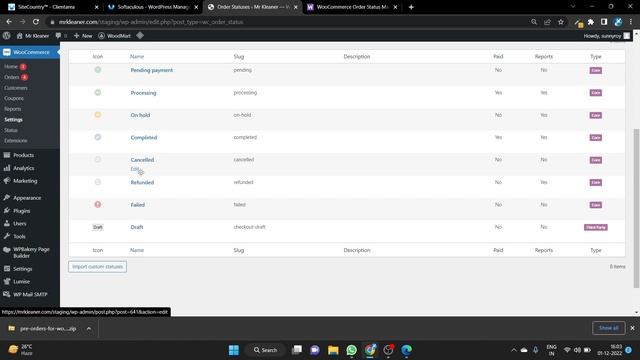Screen dimensions: 640x360
Task: Open WhatsApp from the taskbar
Action: click(x=351, y=350)
